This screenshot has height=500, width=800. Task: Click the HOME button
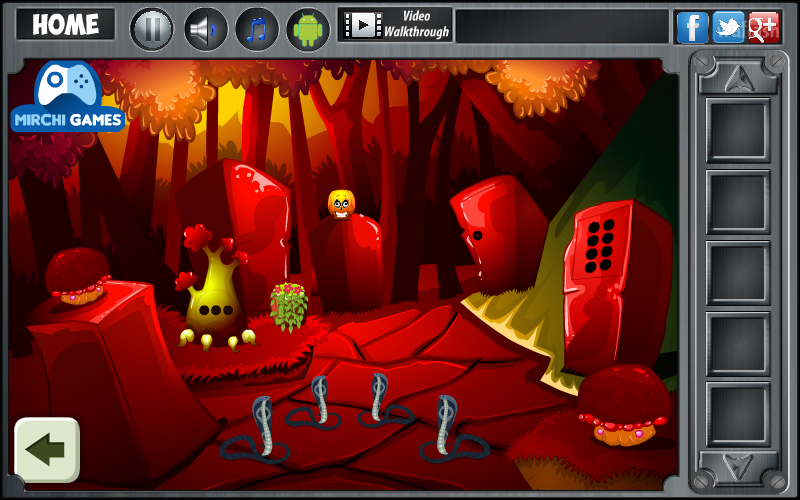pyautogui.click(x=65, y=24)
